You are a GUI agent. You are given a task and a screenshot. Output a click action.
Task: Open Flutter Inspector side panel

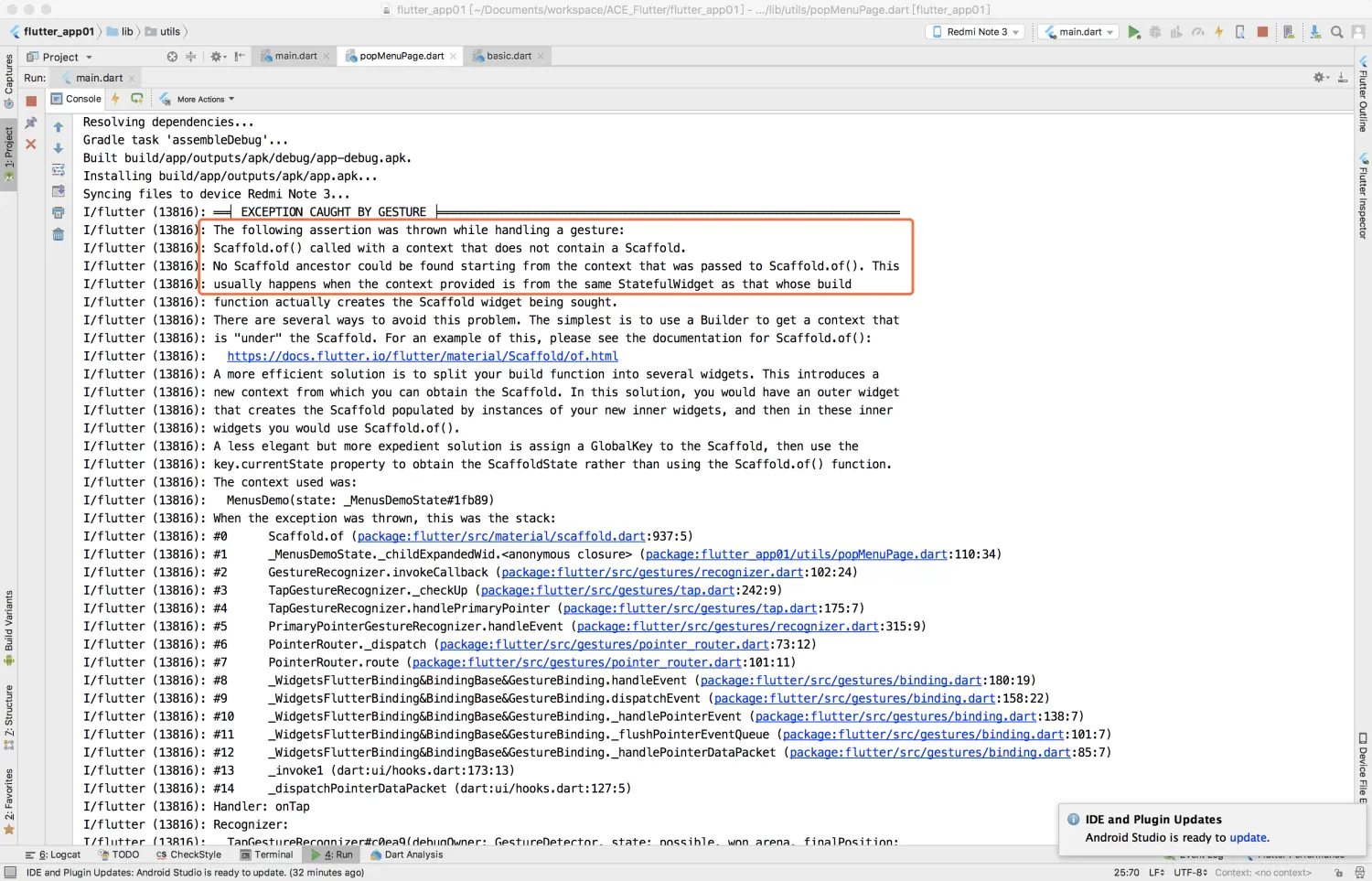(x=1363, y=197)
